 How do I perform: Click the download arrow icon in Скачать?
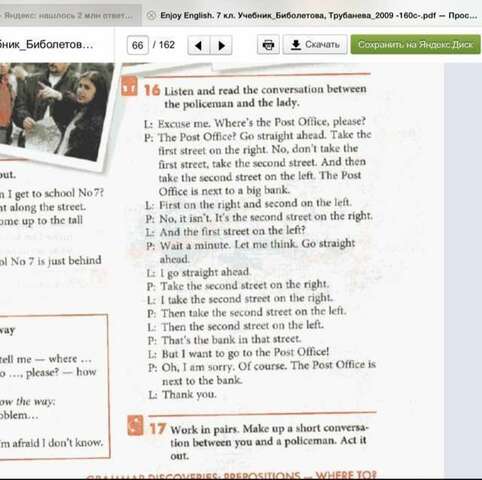click(296, 45)
